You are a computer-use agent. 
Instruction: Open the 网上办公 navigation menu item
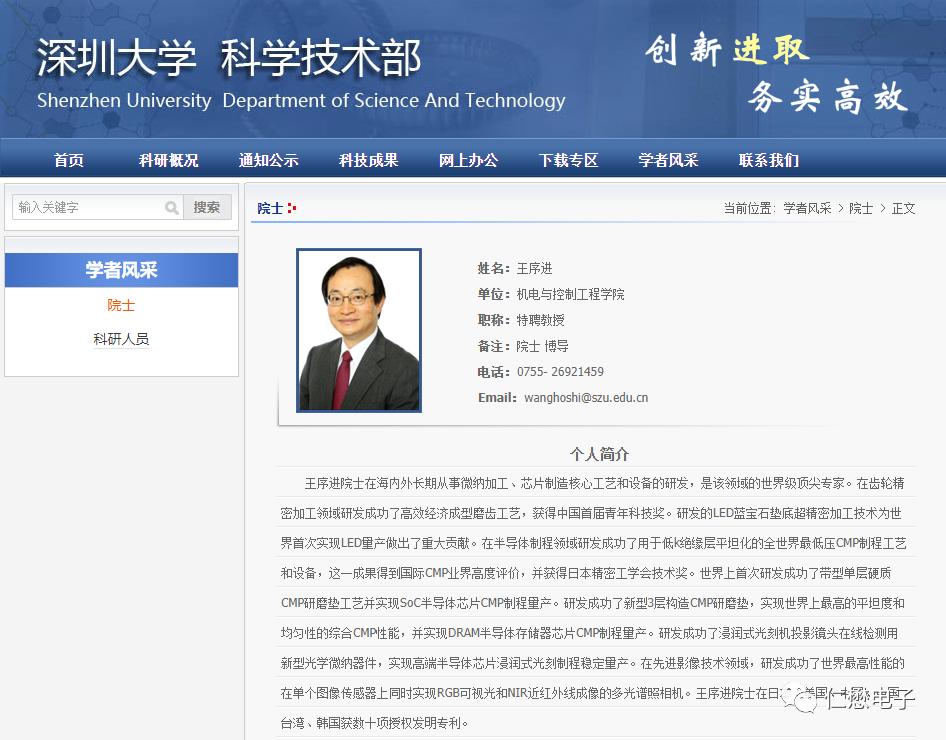(469, 160)
